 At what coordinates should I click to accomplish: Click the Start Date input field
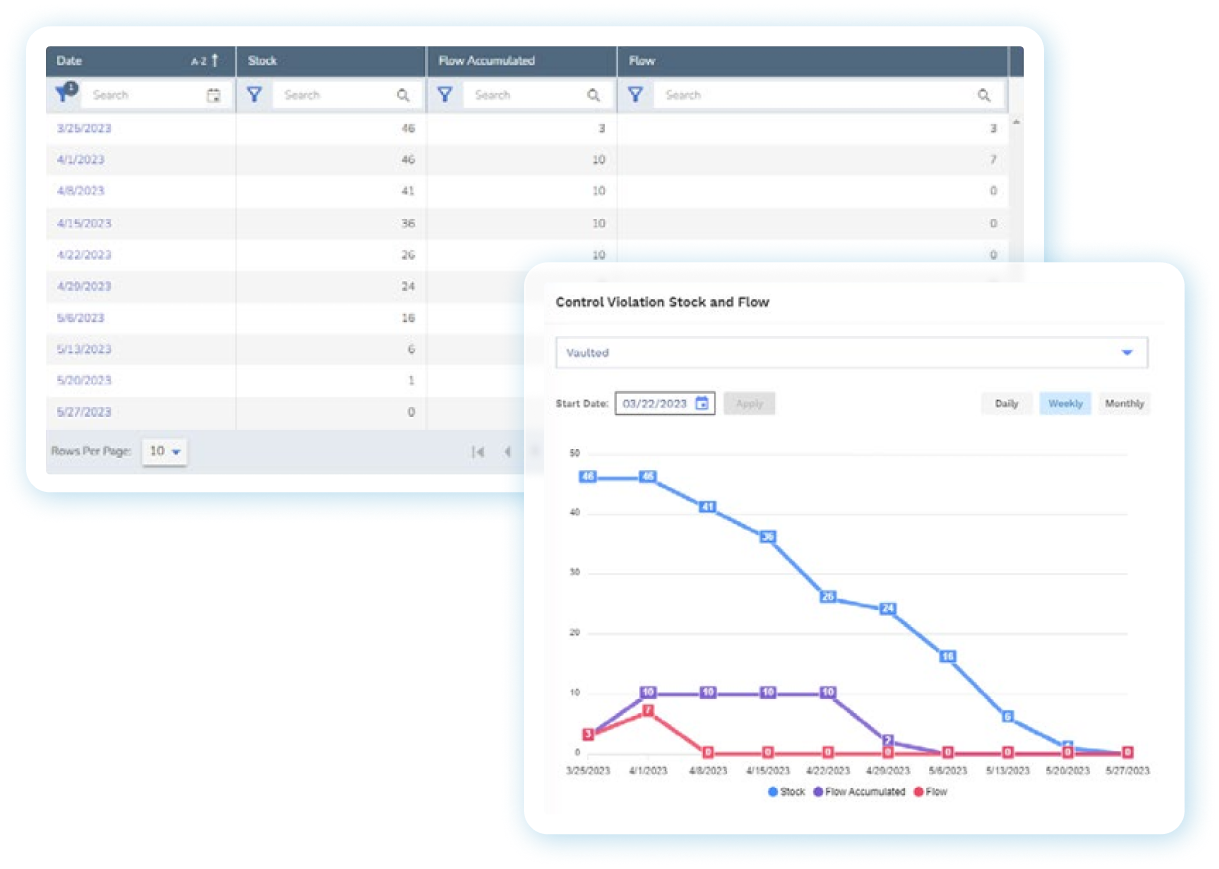tap(655, 404)
